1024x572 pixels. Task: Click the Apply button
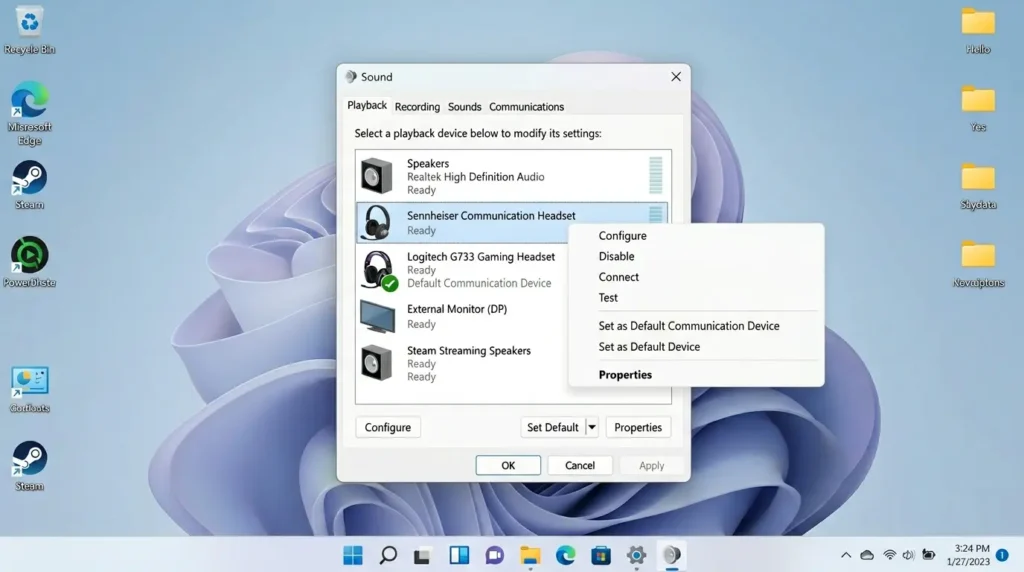pyautogui.click(x=652, y=466)
